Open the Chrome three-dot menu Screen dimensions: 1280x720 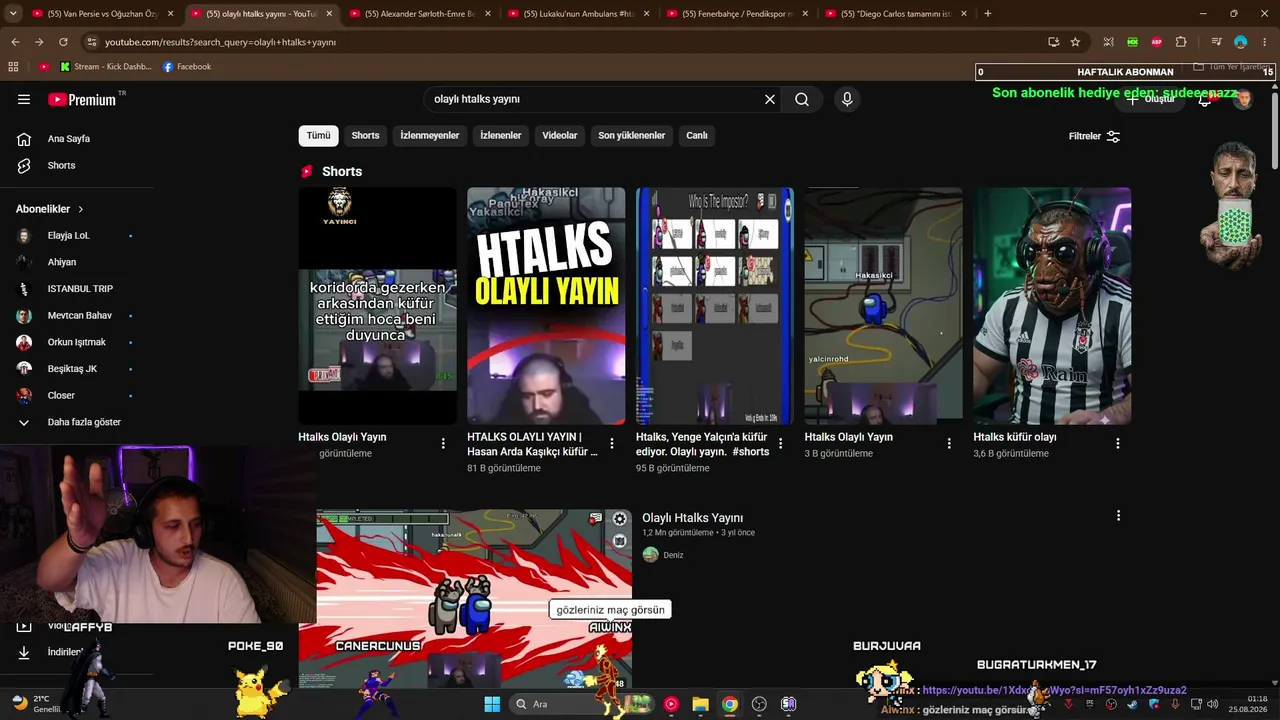click(1264, 42)
